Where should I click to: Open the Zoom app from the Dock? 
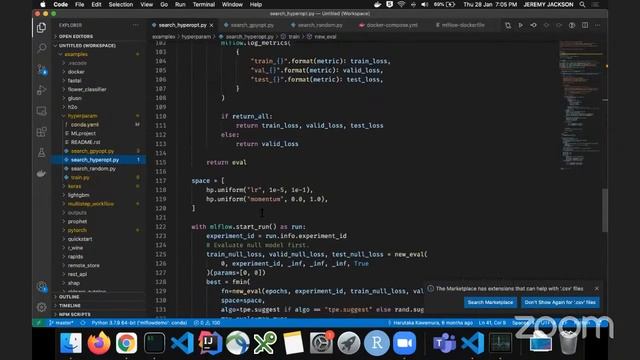pyautogui.click(x=404, y=342)
